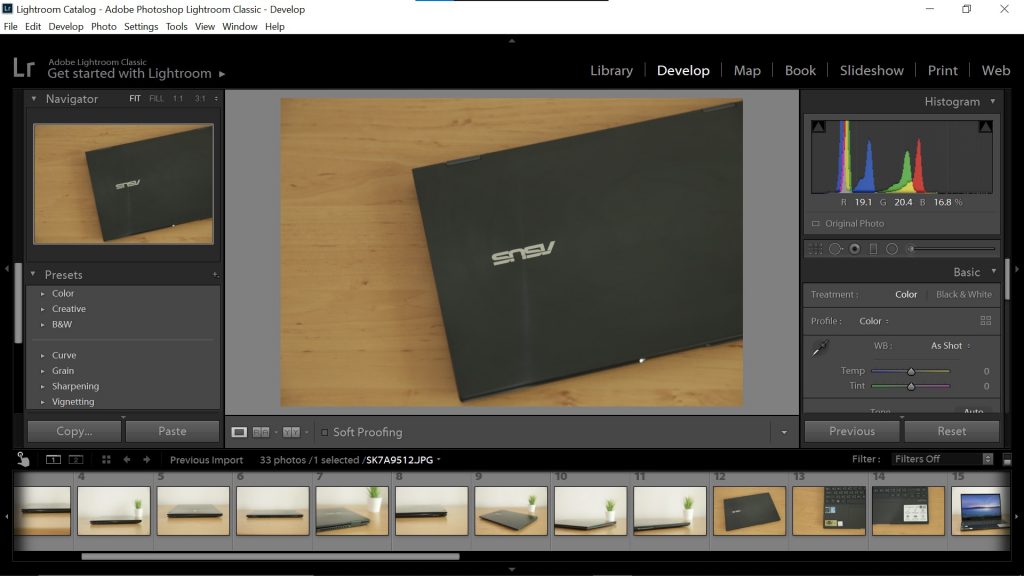Select filmstrip thumbnail number 13
1024x576 pixels.
[829, 511]
